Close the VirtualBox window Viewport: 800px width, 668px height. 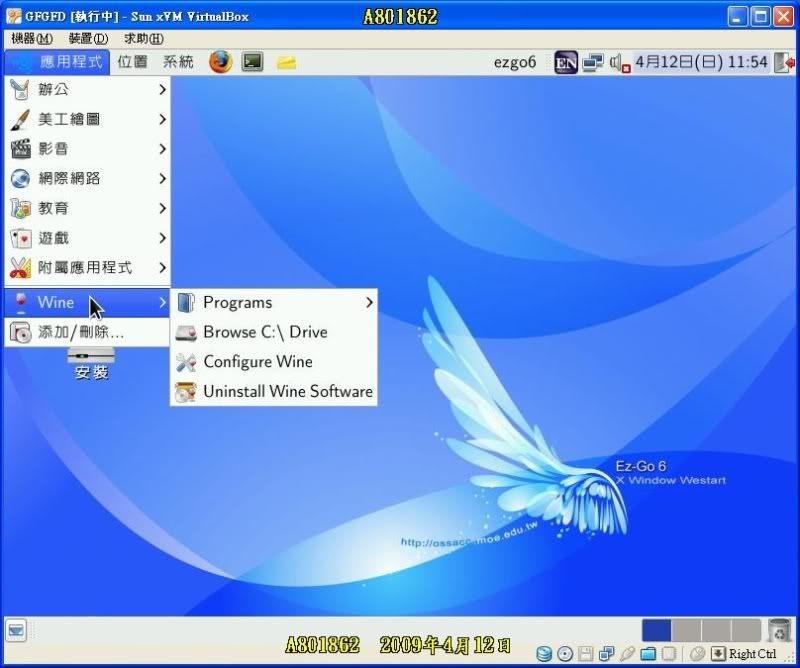[x=783, y=16]
